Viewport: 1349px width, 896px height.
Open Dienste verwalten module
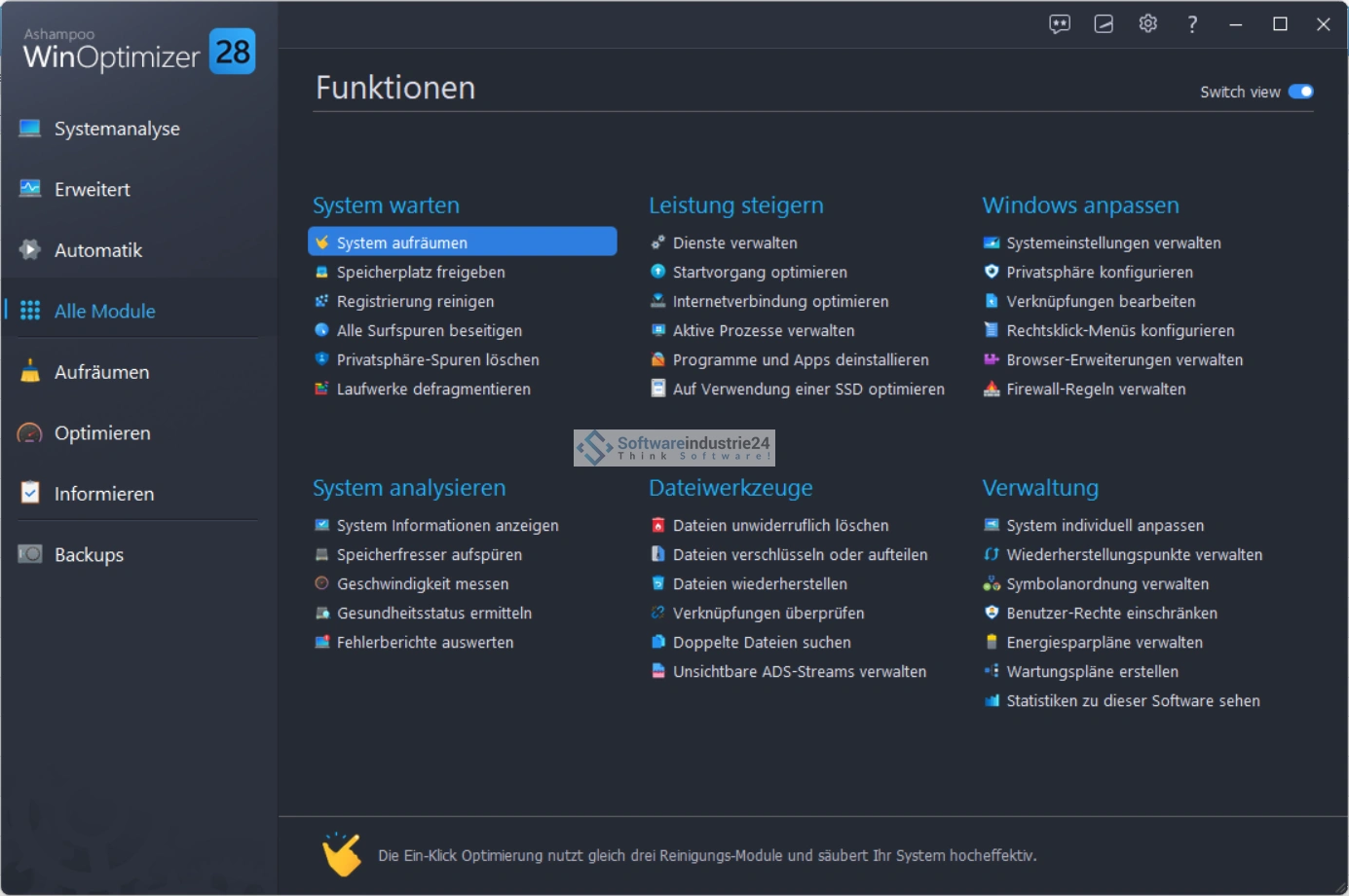point(734,243)
